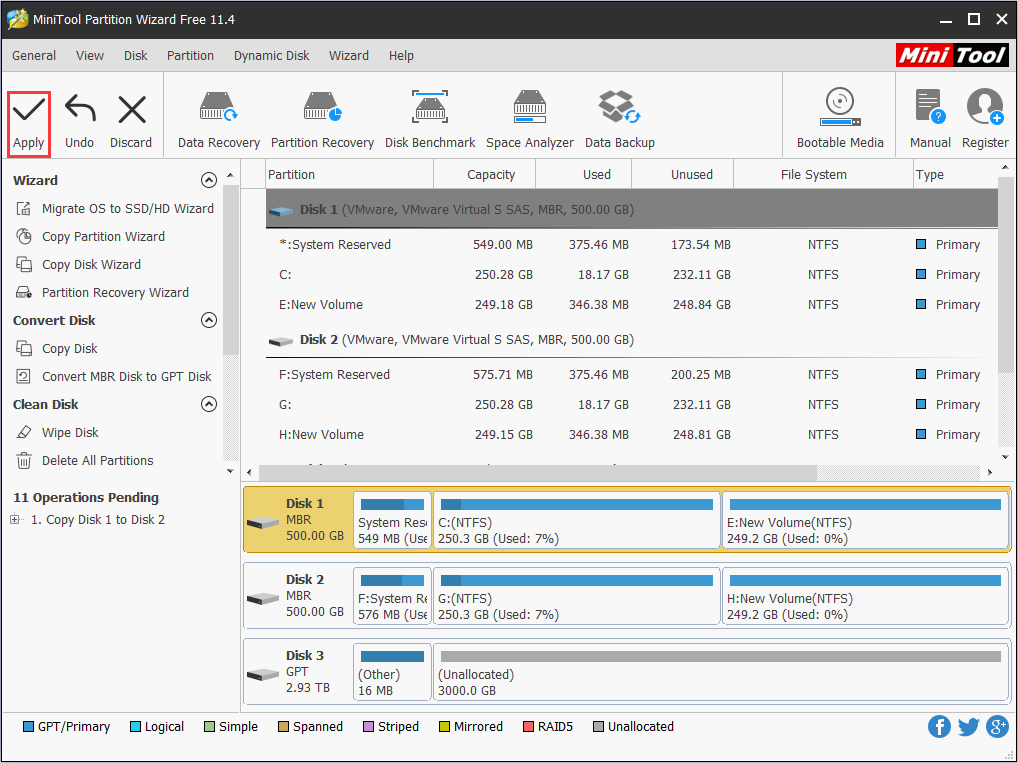Create Bootable Media from toolbar

[x=839, y=109]
